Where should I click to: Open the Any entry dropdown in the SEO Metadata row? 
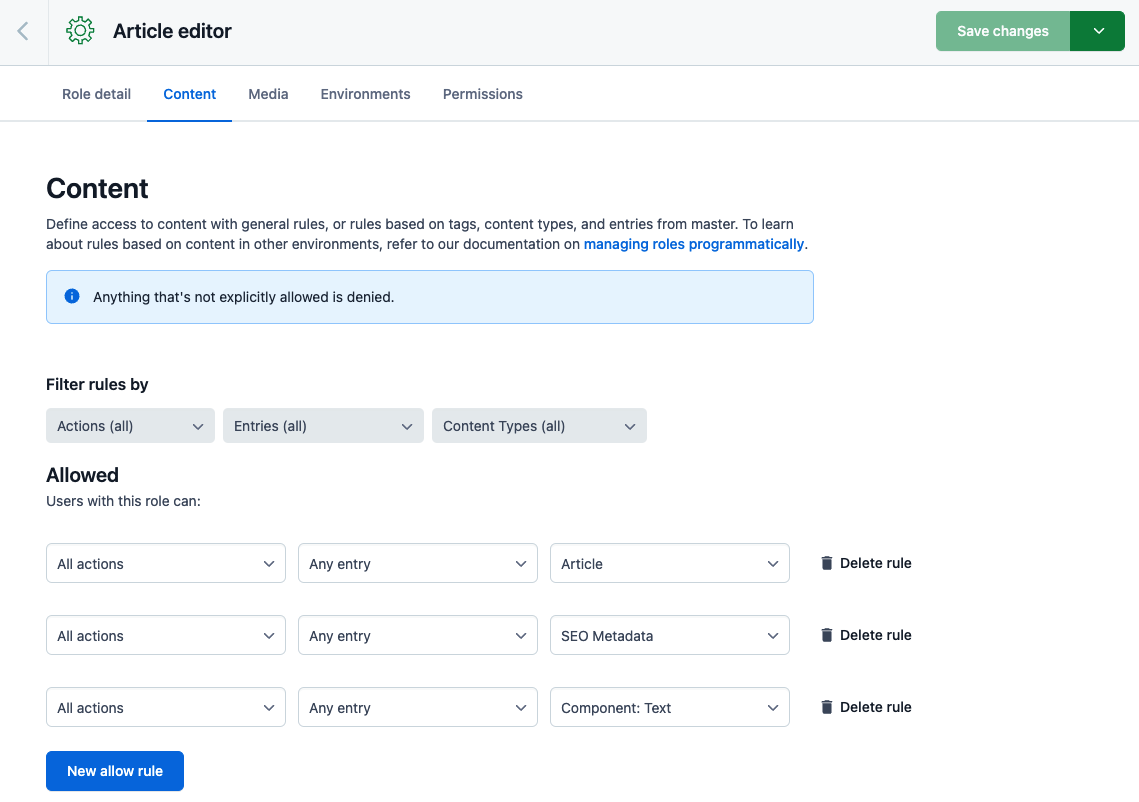tap(417, 635)
